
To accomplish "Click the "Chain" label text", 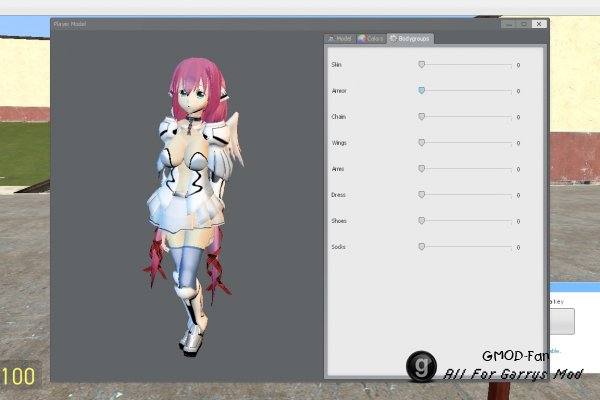I will tap(339, 117).
